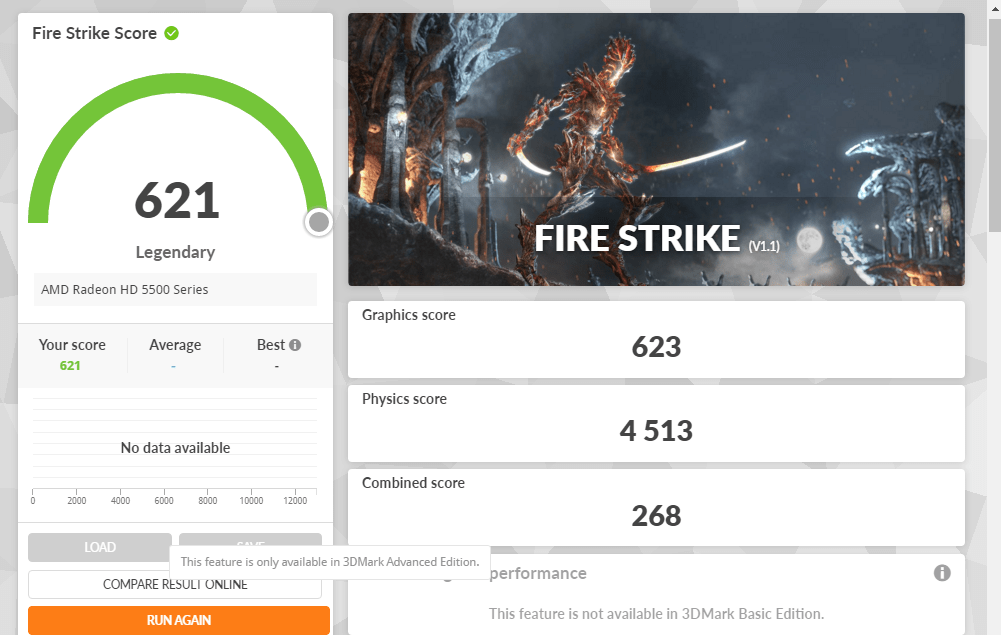Click the Graphics score label
The image size is (1001, 635).
pos(409,315)
